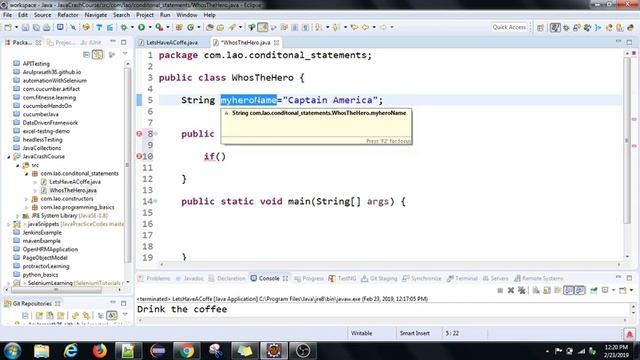The height and width of the screenshot is (360, 640).
Task: Click the error marker on line 10
Action: pos(139,156)
